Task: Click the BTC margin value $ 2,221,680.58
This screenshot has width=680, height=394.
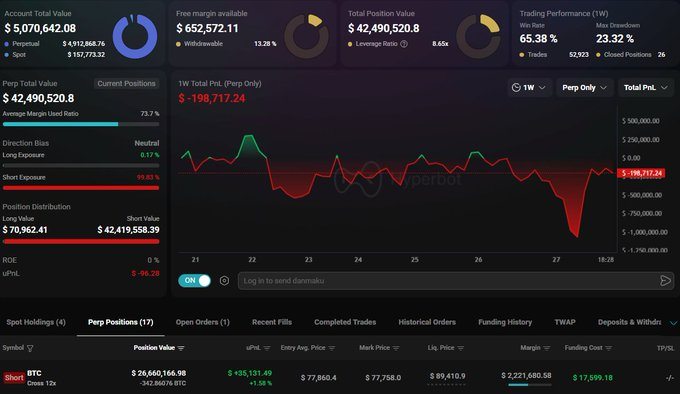Action: [x=526, y=375]
